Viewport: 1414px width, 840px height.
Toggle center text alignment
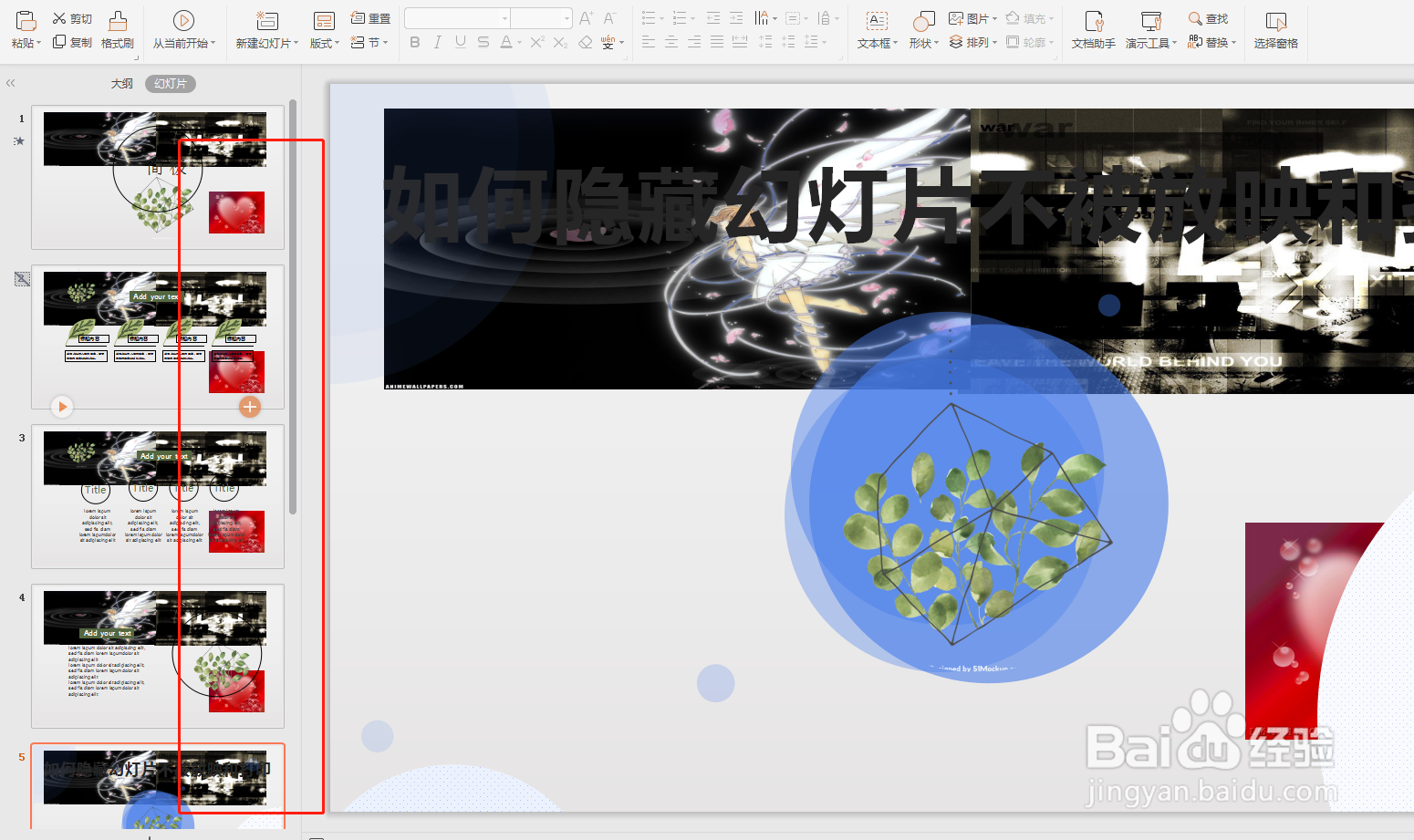coord(671,42)
